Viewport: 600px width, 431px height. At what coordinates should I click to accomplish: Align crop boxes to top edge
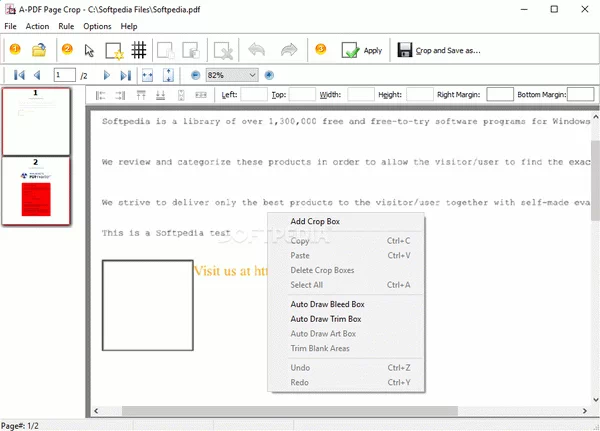point(141,95)
